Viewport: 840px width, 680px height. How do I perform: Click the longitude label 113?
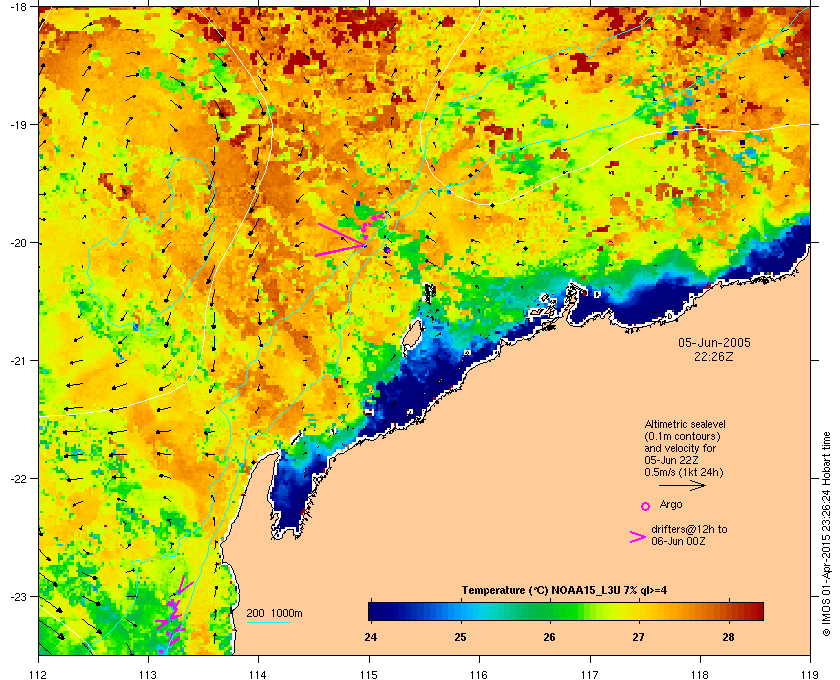pos(148,674)
